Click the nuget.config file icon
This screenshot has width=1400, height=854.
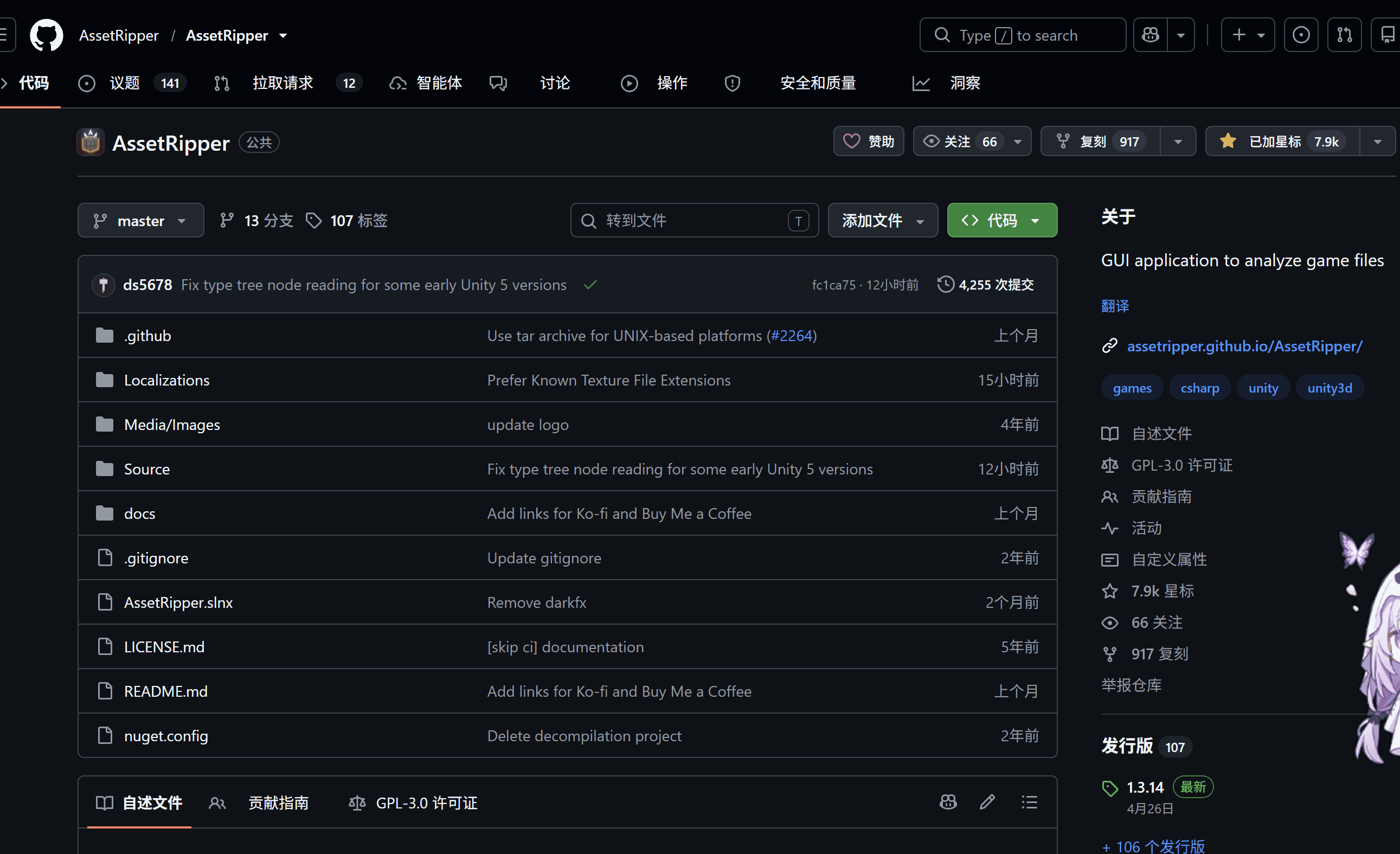click(105, 735)
